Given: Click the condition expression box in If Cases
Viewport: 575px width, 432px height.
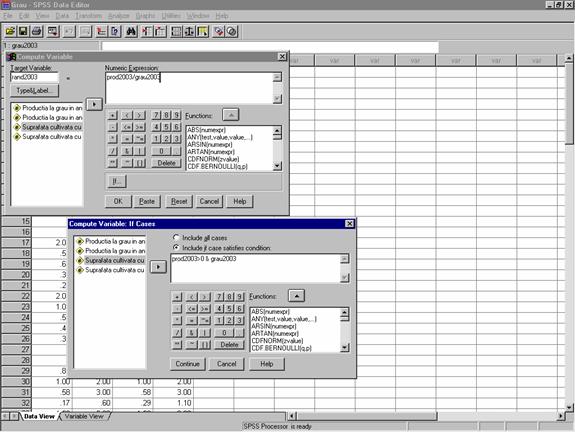Looking at the screenshot, I should pyautogui.click(x=256, y=268).
